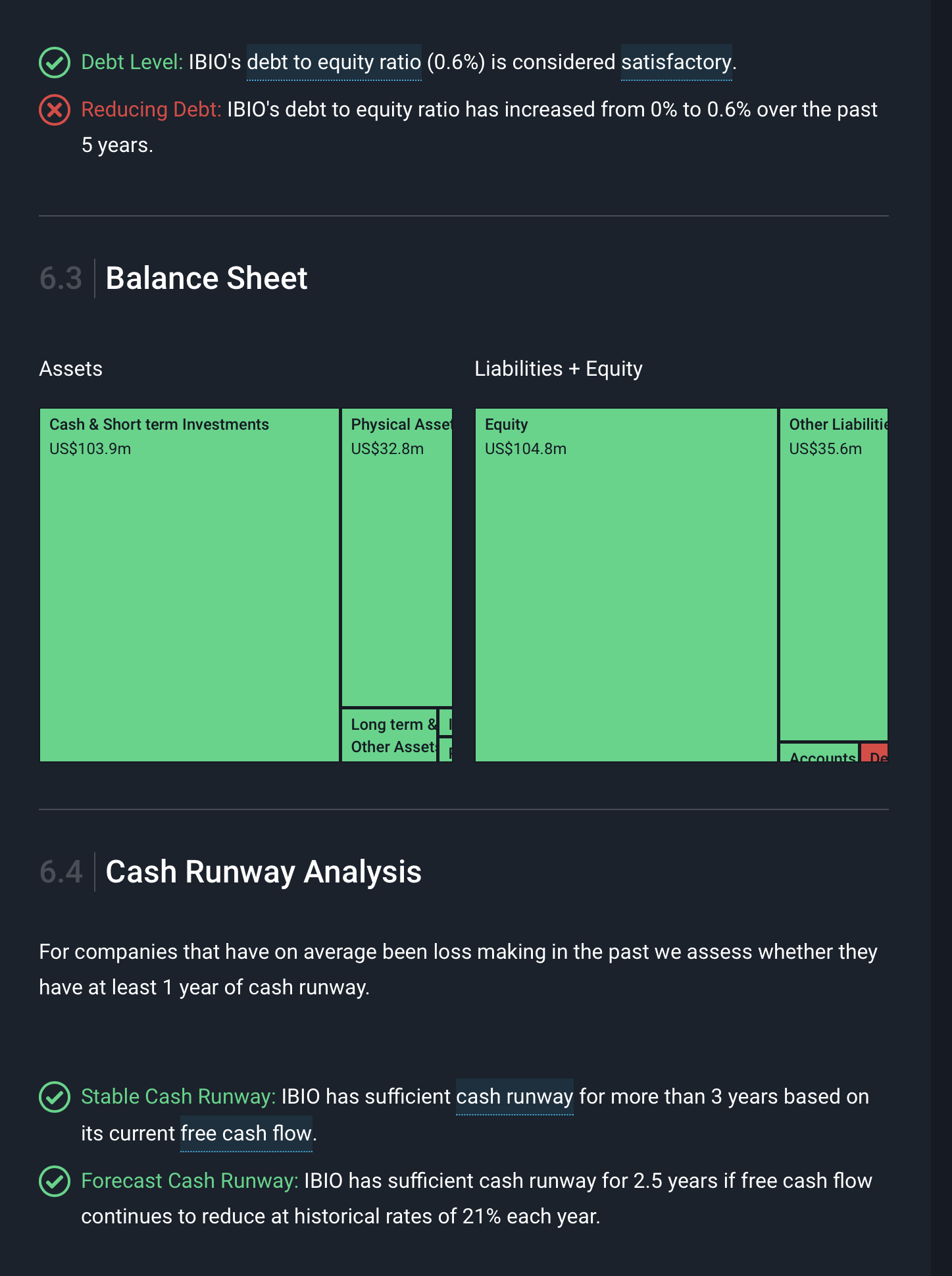Open the 'cash runway' glossary link
This screenshot has height=1276, width=952.
pyautogui.click(x=514, y=1097)
